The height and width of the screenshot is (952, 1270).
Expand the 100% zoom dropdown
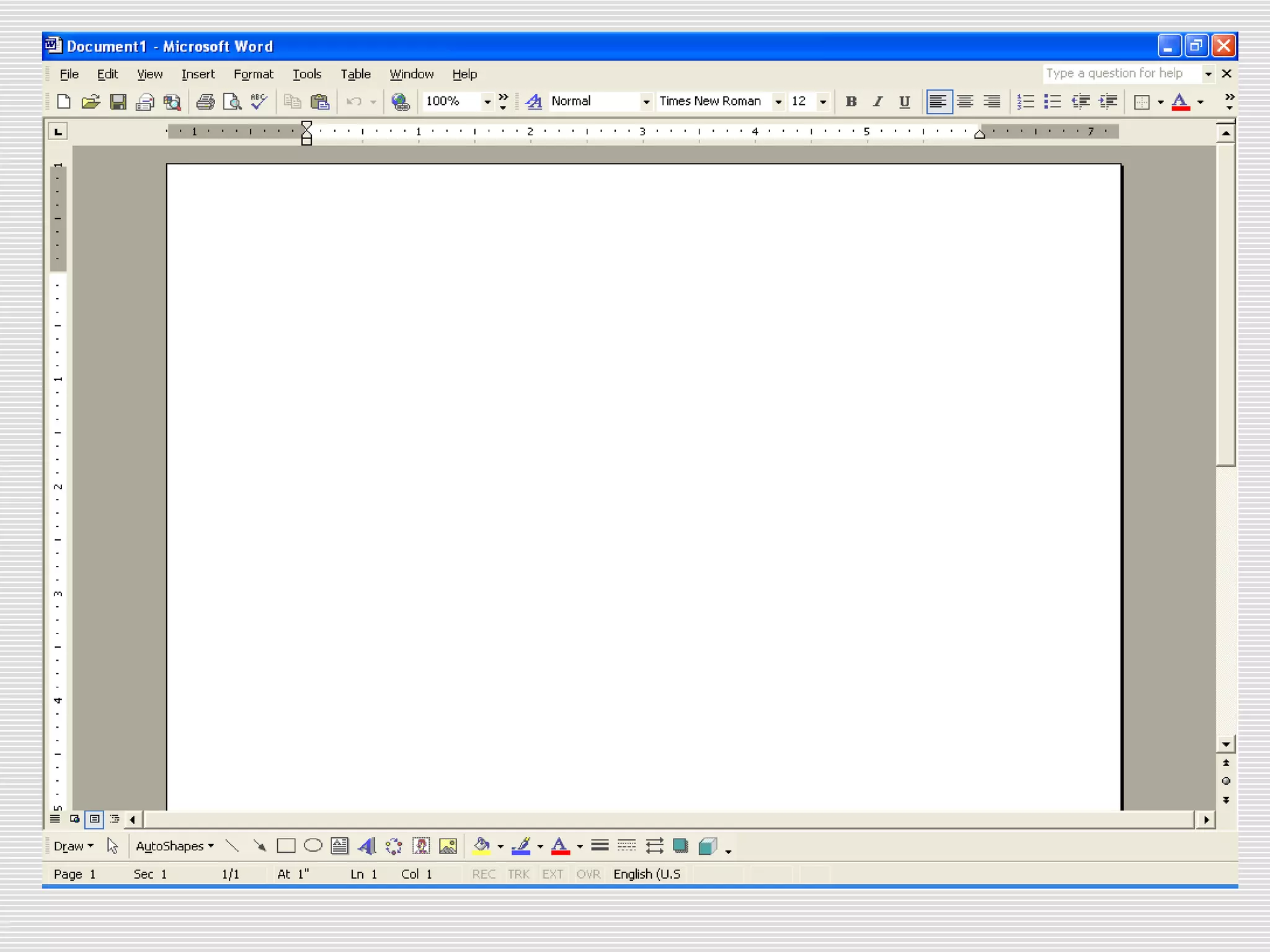click(x=487, y=102)
